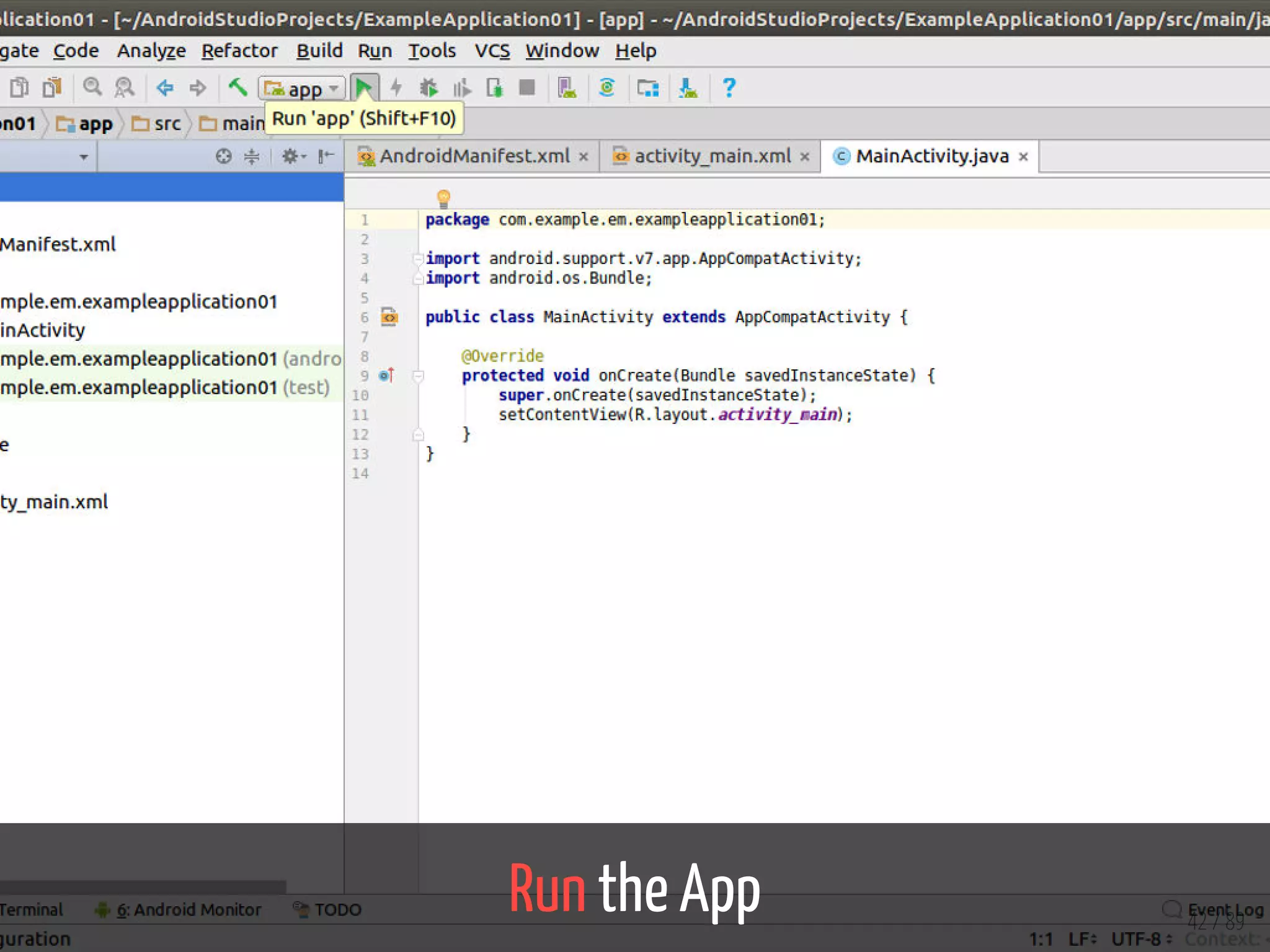Collapse the imports fold marker on line 3
This screenshot has width=1270, height=952.
(418, 258)
